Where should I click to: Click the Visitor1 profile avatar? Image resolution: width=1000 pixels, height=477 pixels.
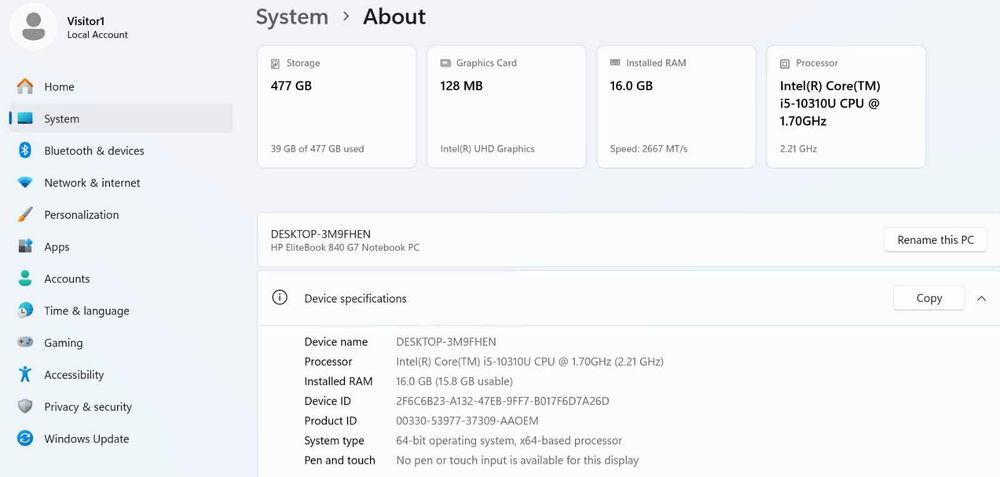(33, 26)
